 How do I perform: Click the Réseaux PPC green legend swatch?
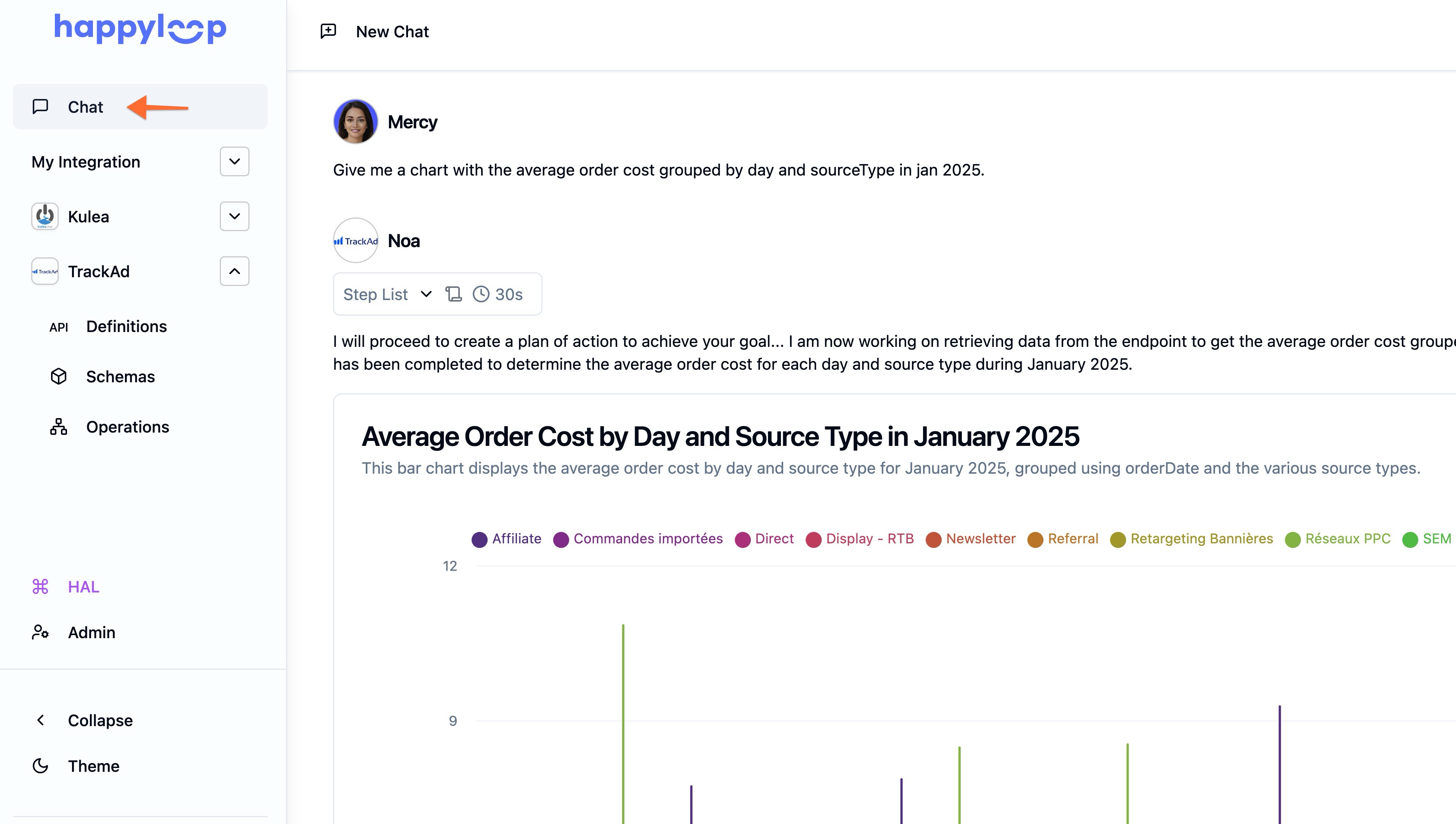[x=1293, y=539]
